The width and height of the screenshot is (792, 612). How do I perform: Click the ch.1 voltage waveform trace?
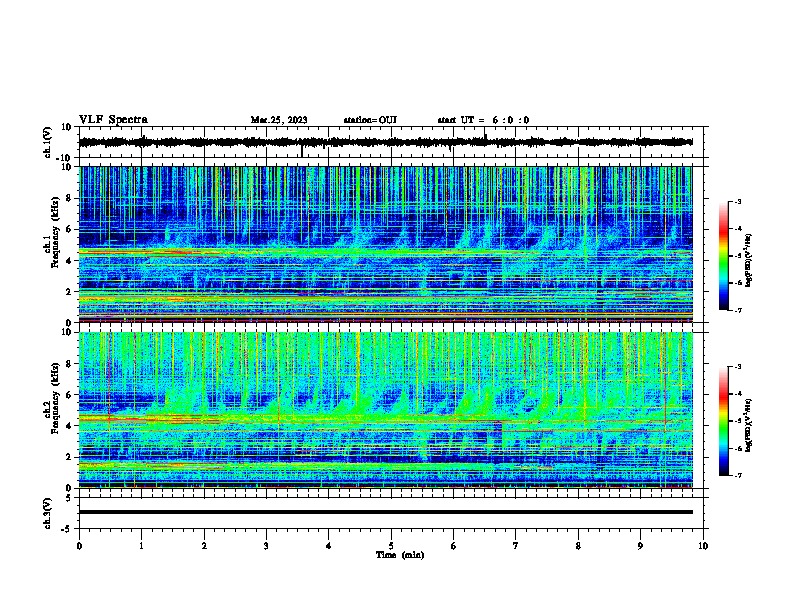tap(385, 142)
